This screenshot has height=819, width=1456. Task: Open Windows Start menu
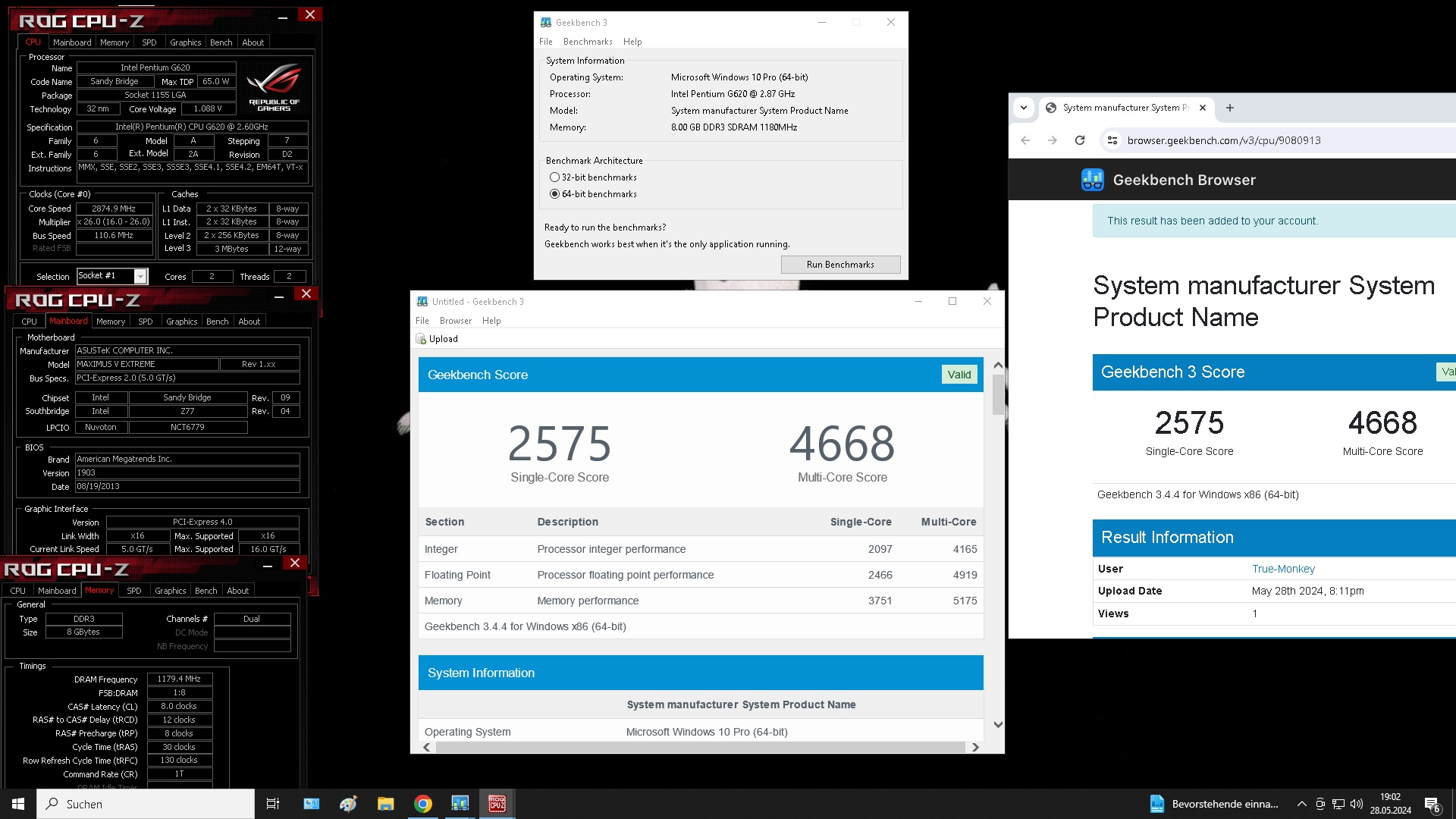[18, 804]
